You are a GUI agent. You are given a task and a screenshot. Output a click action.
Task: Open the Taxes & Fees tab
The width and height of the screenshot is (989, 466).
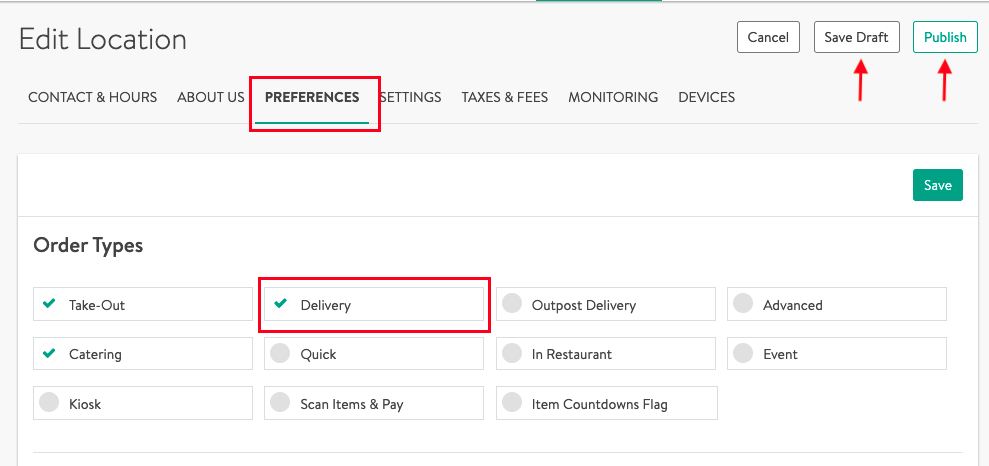(504, 97)
